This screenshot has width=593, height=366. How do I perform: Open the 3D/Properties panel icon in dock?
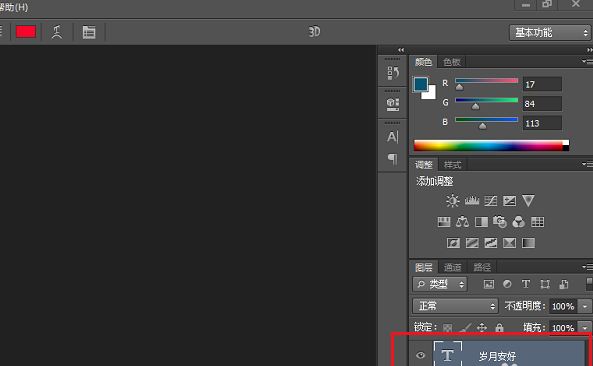[x=393, y=104]
